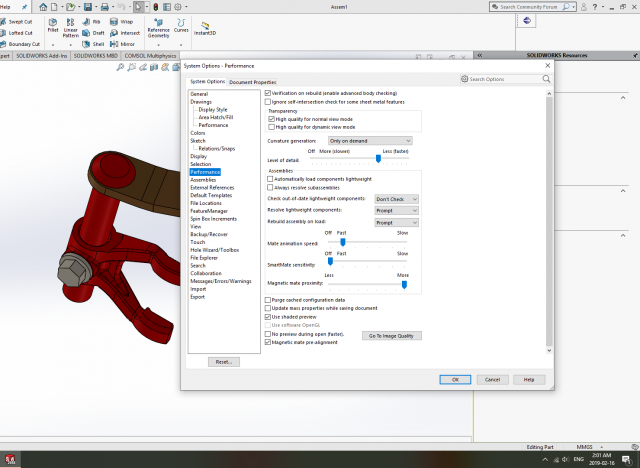Image resolution: width=640 pixels, height=468 pixels.
Task: Toggle the Instant3D icon
Action: [x=206, y=24]
